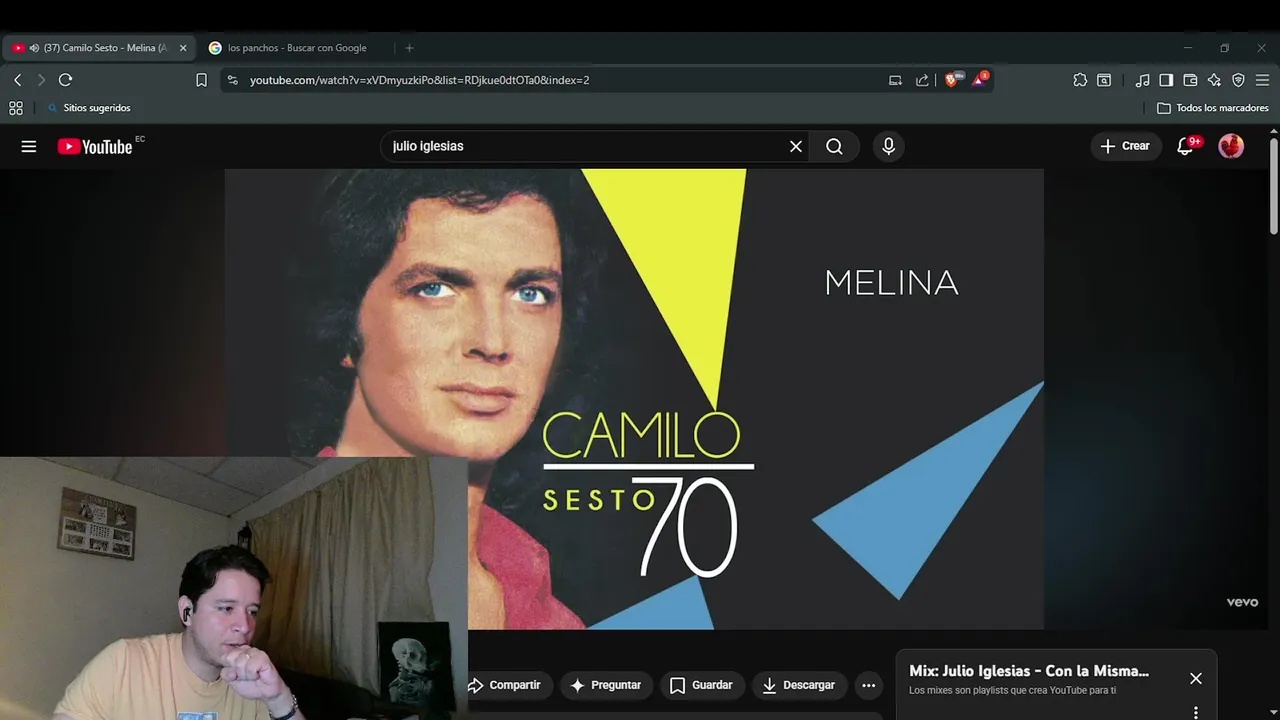The height and width of the screenshot is (720, 1280).
Task: Share this page via address bar icon
Action: (x=922, y=80)
